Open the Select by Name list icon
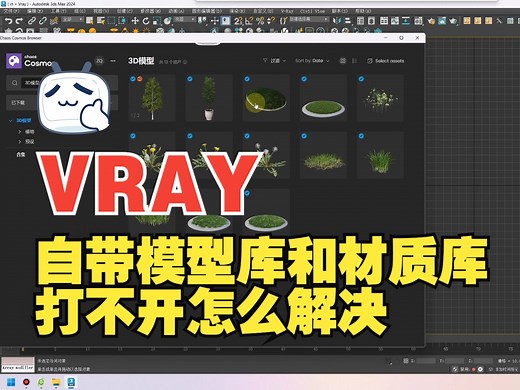Image resolution: width=520 pixels, height=390 pixels. click(101, 21)
